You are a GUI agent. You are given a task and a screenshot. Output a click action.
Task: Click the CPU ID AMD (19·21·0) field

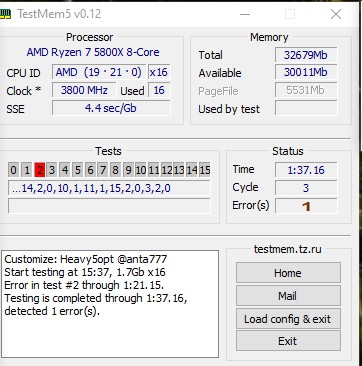click(x=99, y=72)
